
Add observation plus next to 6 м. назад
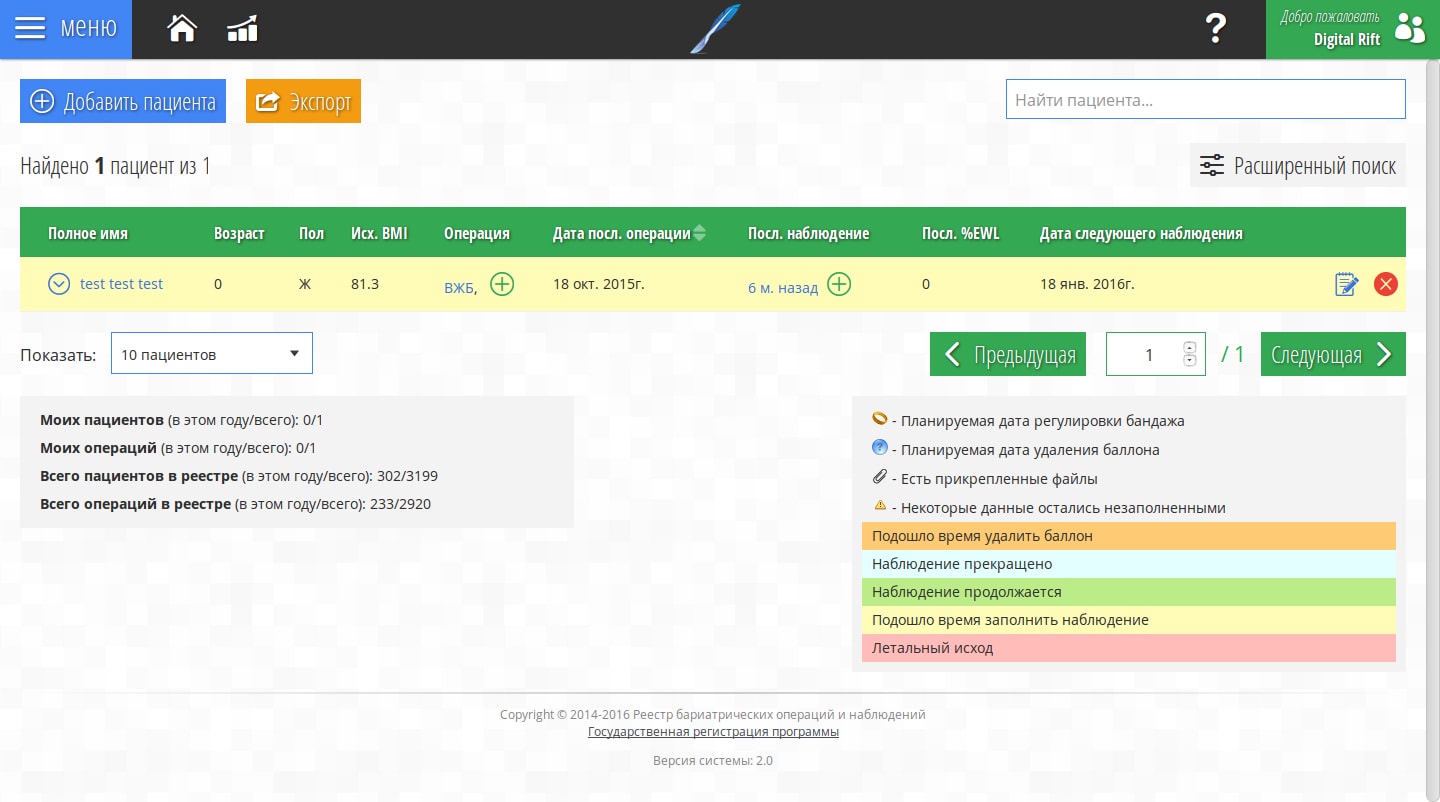point(839,285)
